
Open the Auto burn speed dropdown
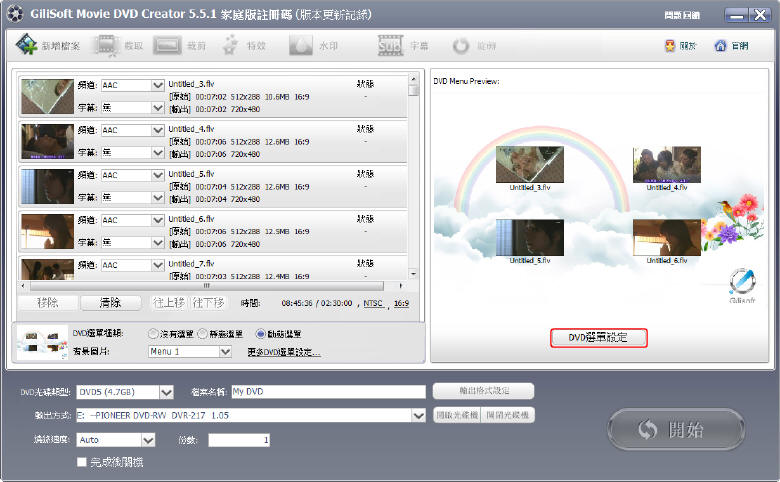tap(148, 439)
